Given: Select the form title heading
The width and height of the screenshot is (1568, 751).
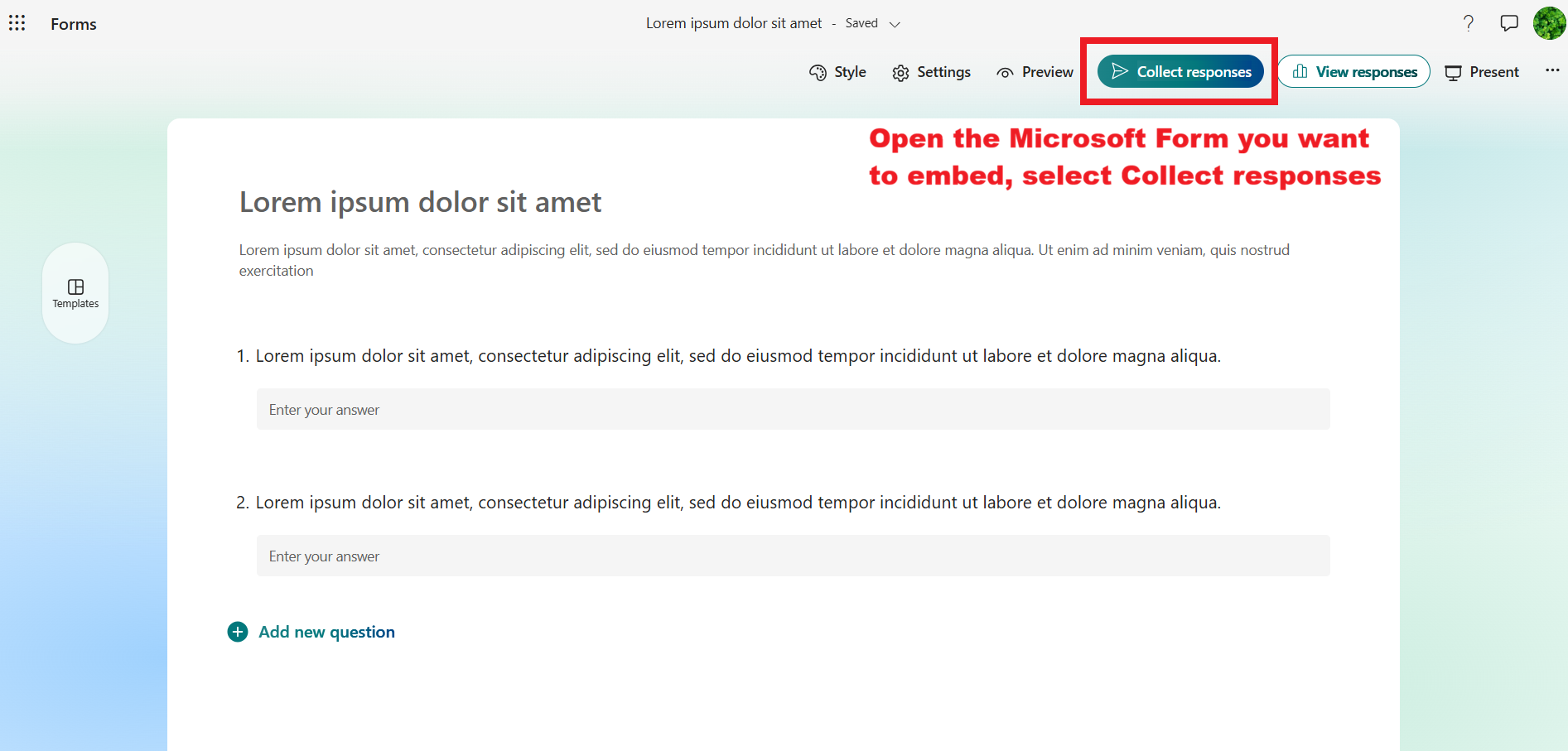Looking at the screenshot, I should (420, 202).
